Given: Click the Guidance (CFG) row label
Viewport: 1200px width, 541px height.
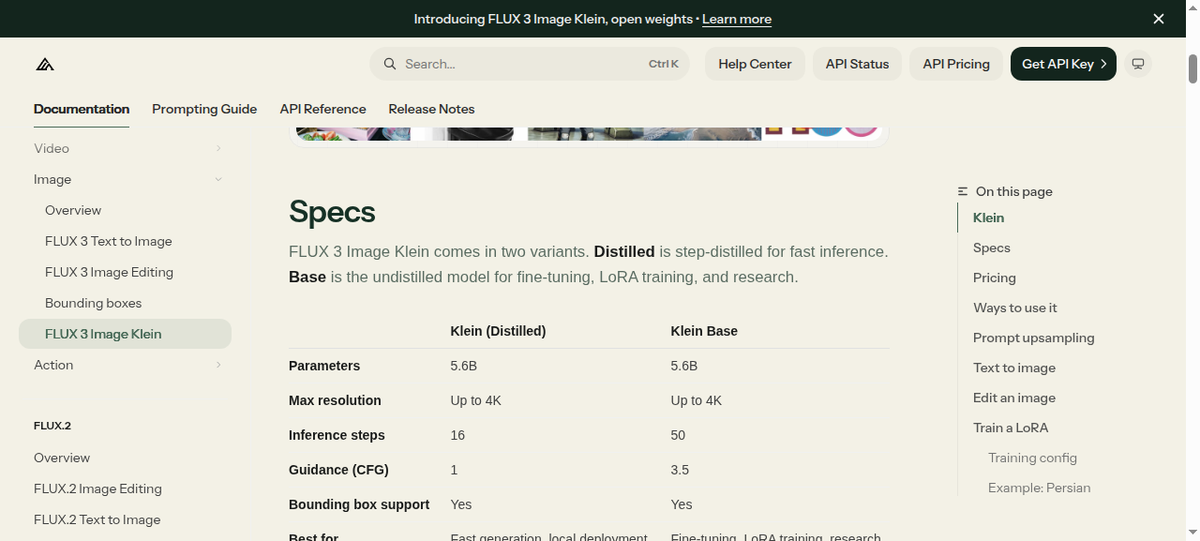Looking at the screenshot, I should [339, 470].
